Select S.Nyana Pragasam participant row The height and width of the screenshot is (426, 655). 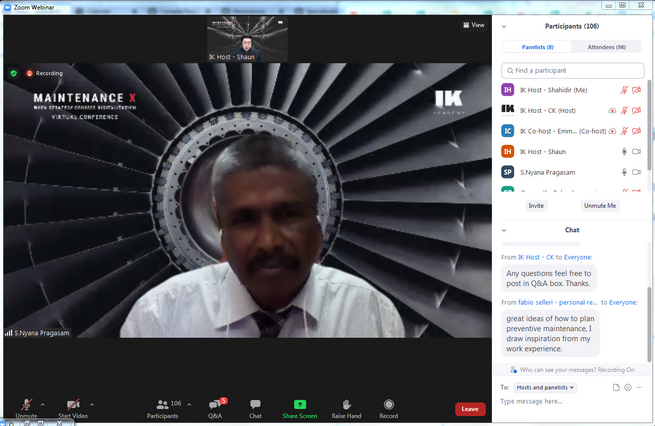point(574,172)
